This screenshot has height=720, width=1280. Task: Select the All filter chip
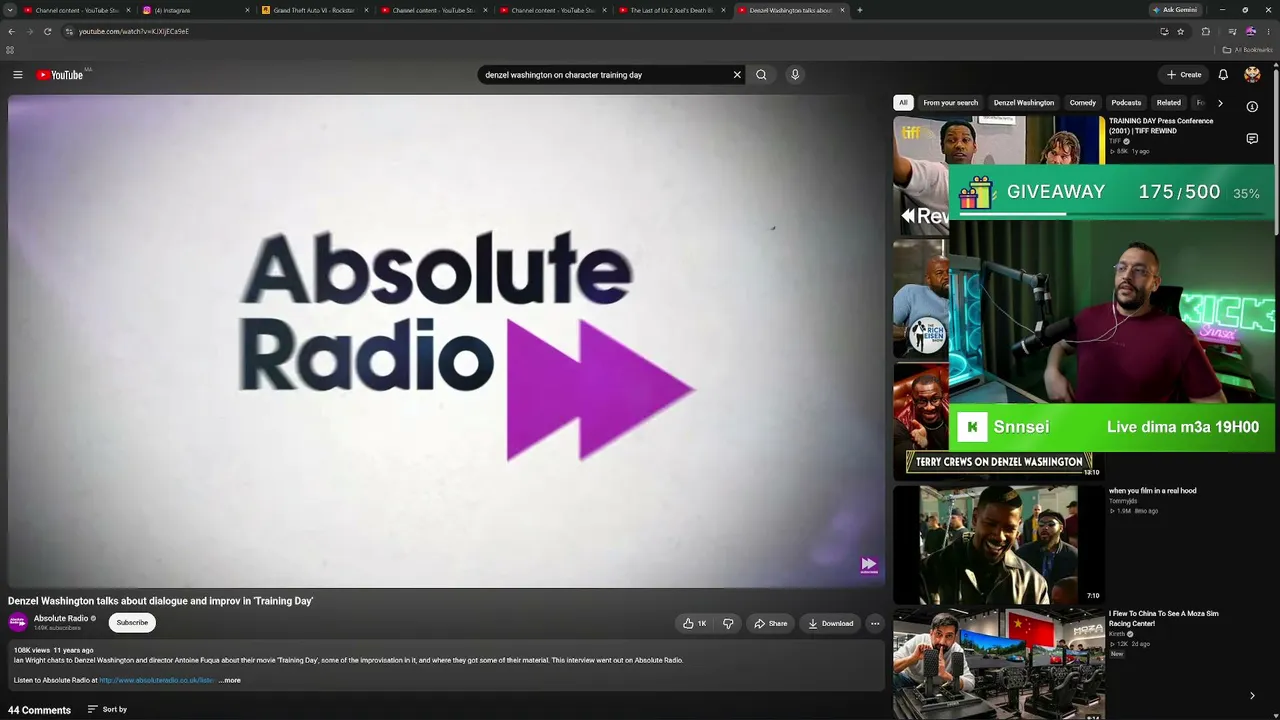click(903, 103)
